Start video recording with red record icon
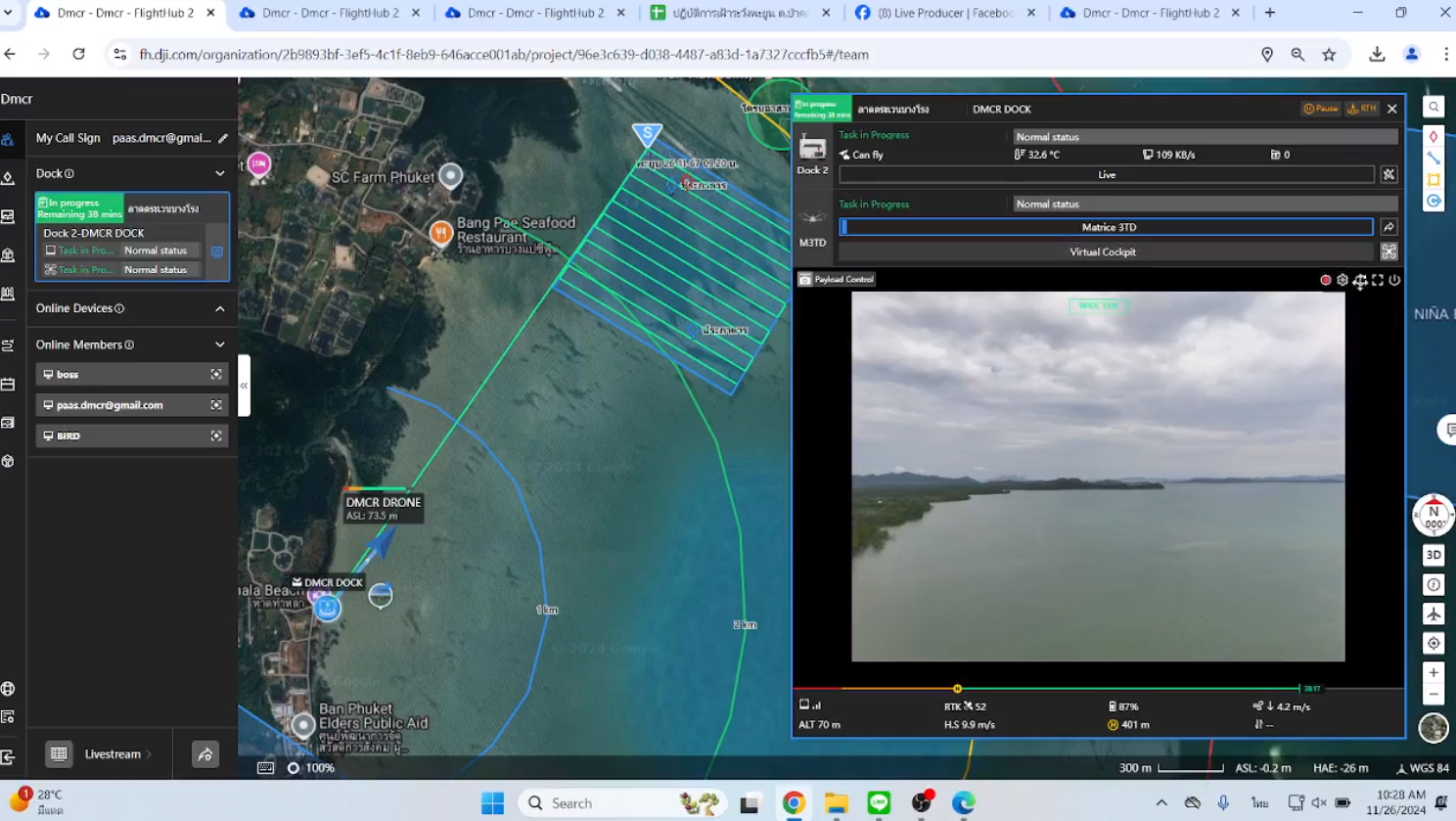 point(1326,280)
